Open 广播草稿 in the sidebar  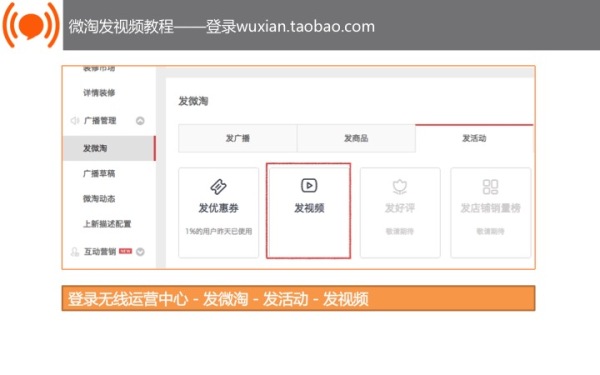99,173
